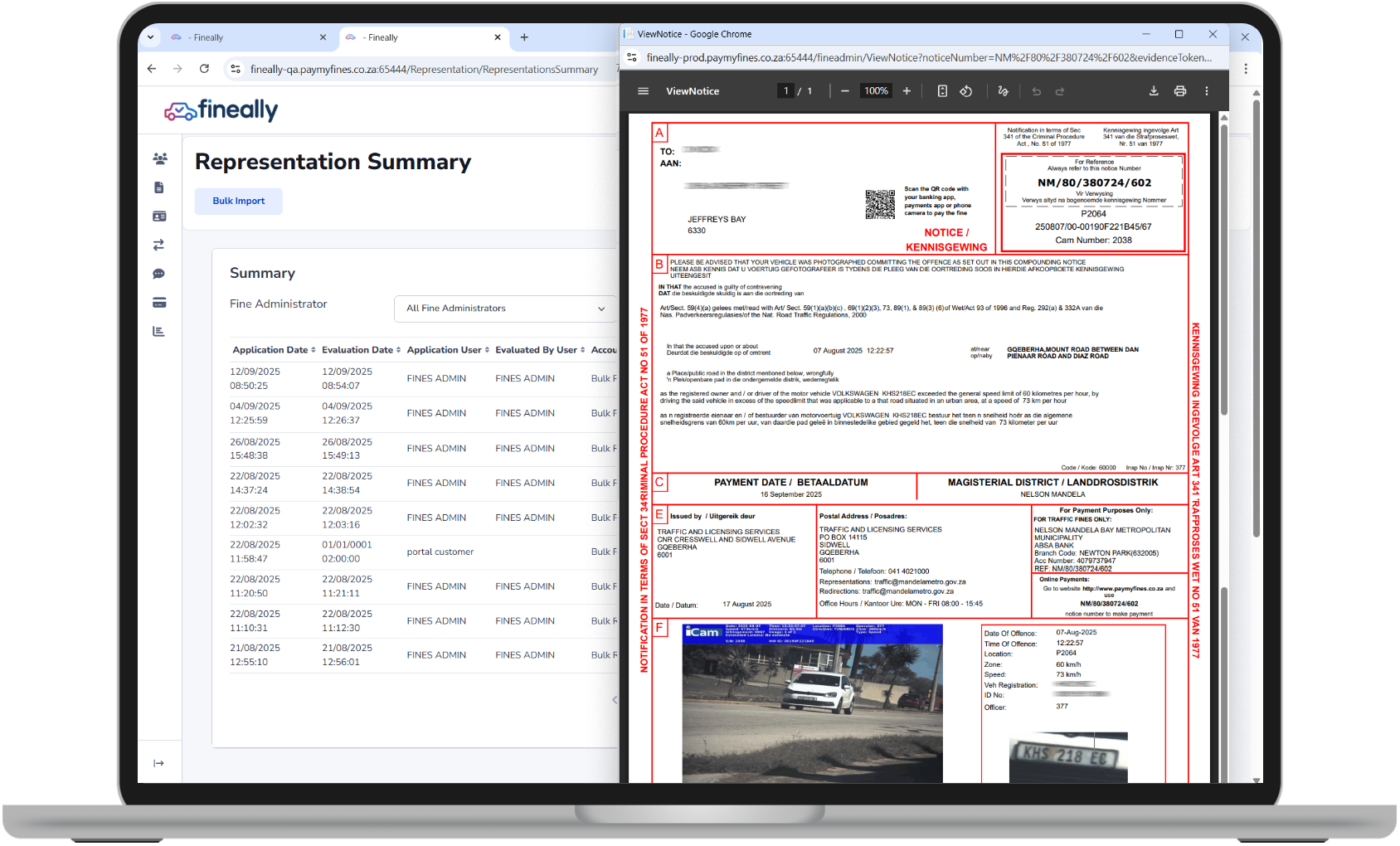
Task: Open the documents icon in the Fineally sidebar
Action: 159,187
